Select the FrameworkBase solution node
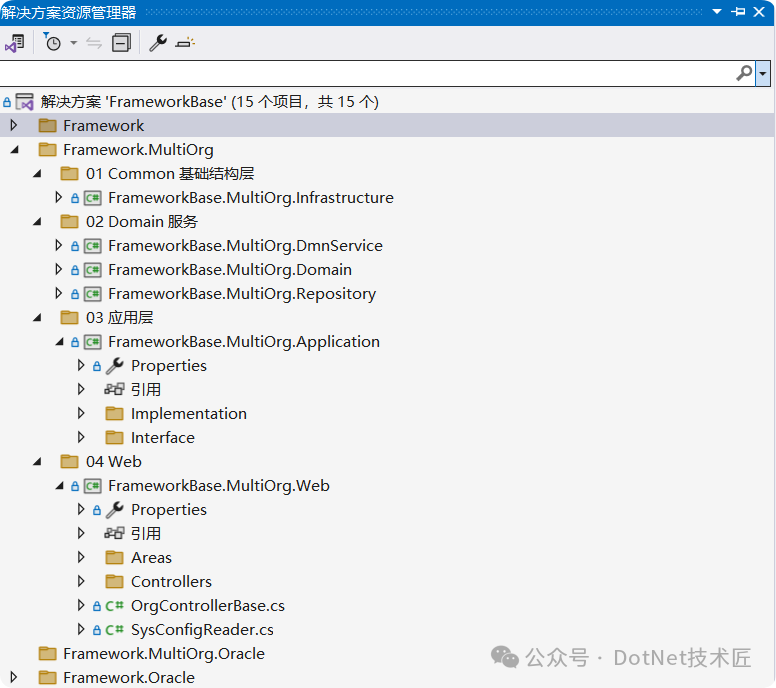The height and width of the screenshot is (688, 776). [209, 102]
